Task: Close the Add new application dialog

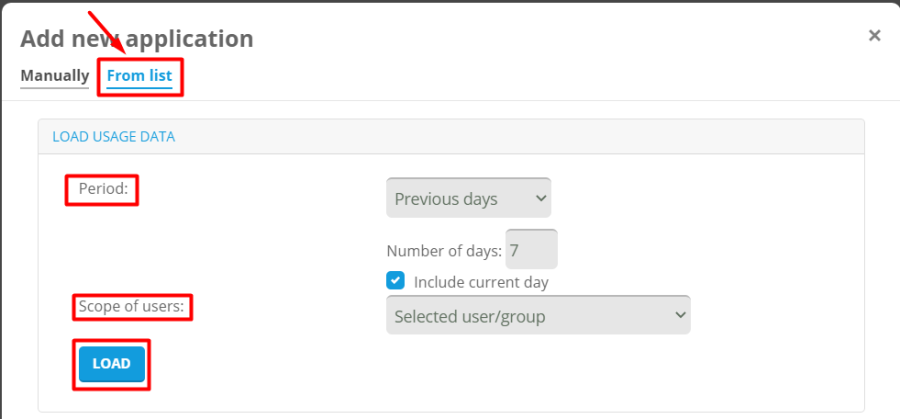Action: (x=874, y=36)
